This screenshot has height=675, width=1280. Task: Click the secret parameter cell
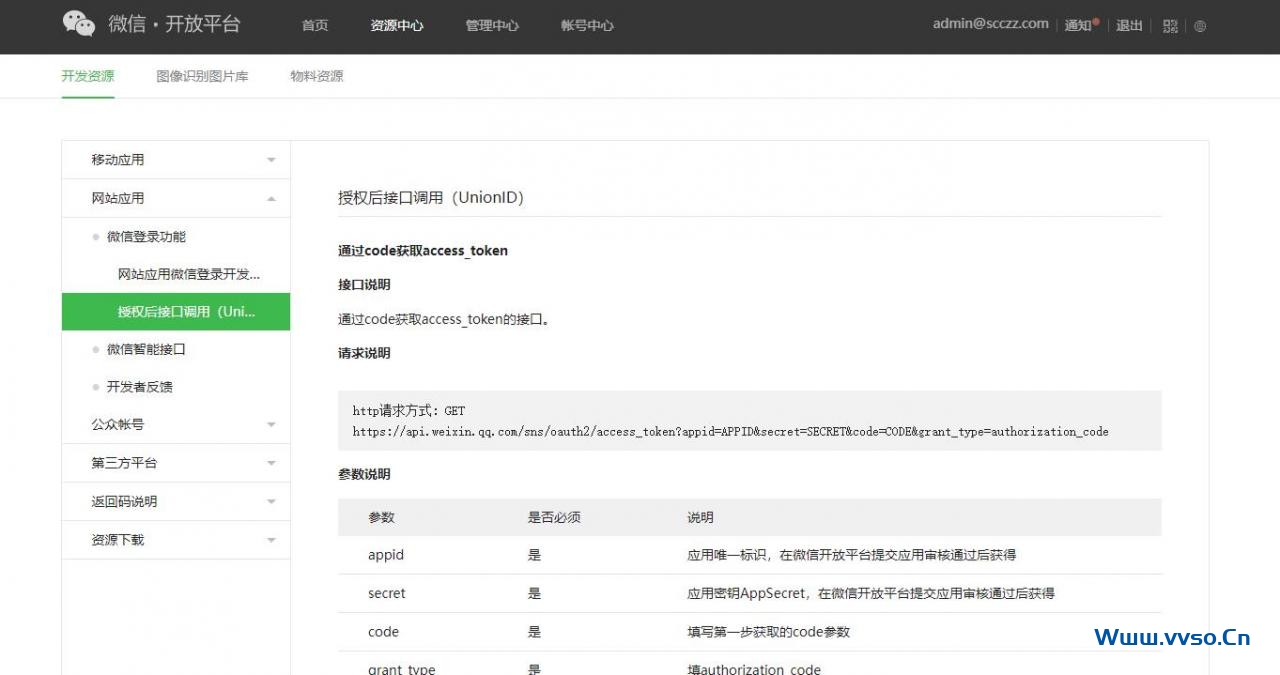tap(387, 593)
